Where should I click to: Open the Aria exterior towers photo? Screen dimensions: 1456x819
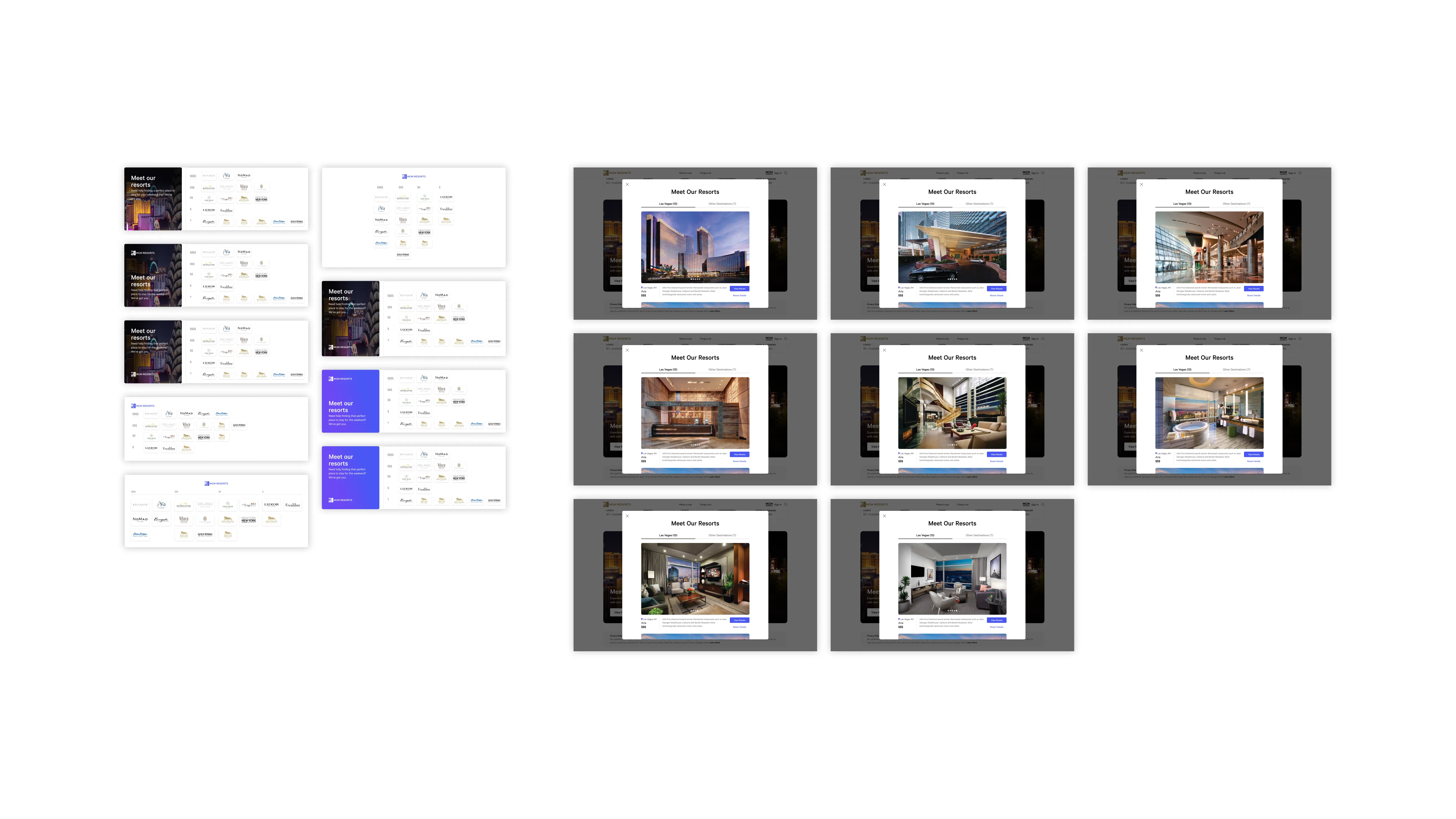tap(695, 247)
